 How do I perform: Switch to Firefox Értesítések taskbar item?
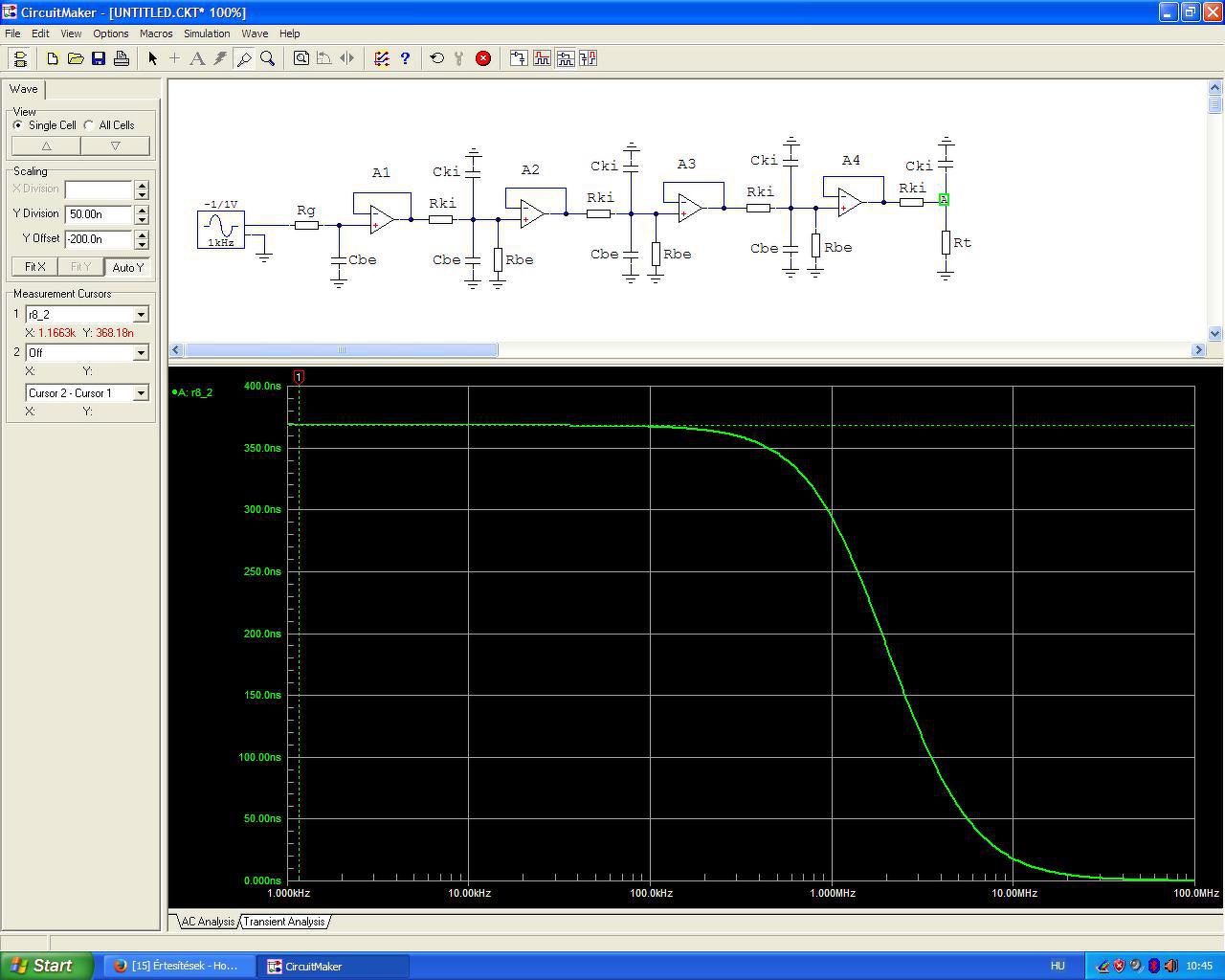point(177,966)
